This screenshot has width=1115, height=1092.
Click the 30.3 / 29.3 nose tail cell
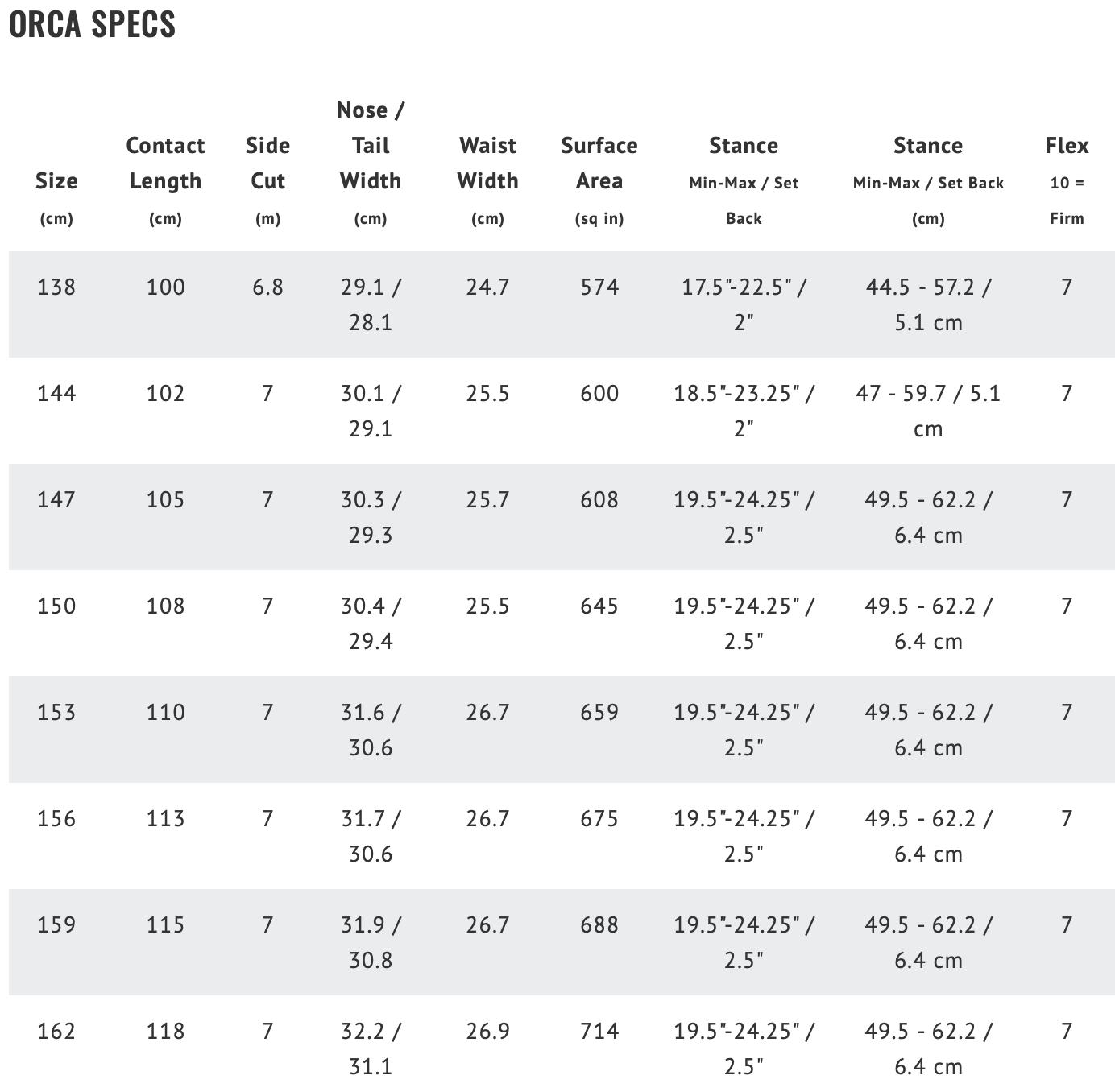(x=371, y=517)
